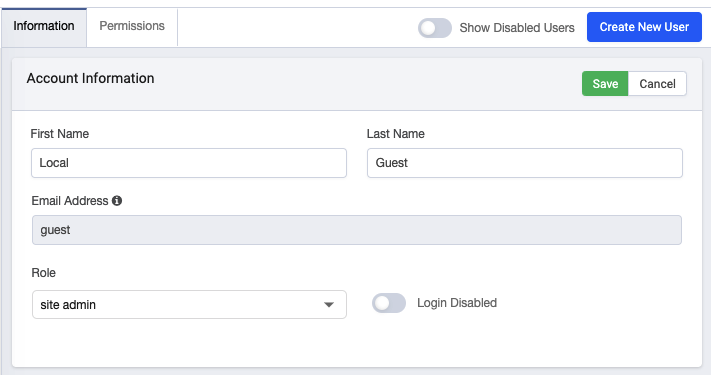The height and width of the screenshot is (375, 711).
Task: Cancel the account edits
Action: (x=657, y=84)
